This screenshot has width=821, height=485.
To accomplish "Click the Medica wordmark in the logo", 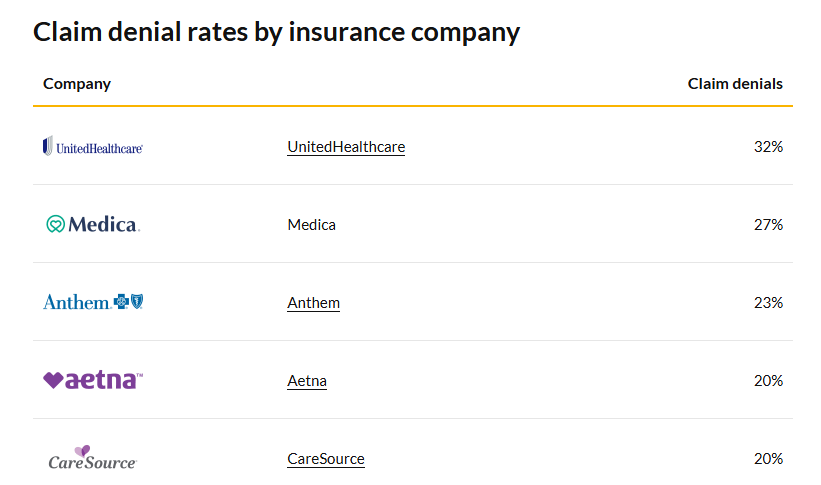I will tap(103, 225).
